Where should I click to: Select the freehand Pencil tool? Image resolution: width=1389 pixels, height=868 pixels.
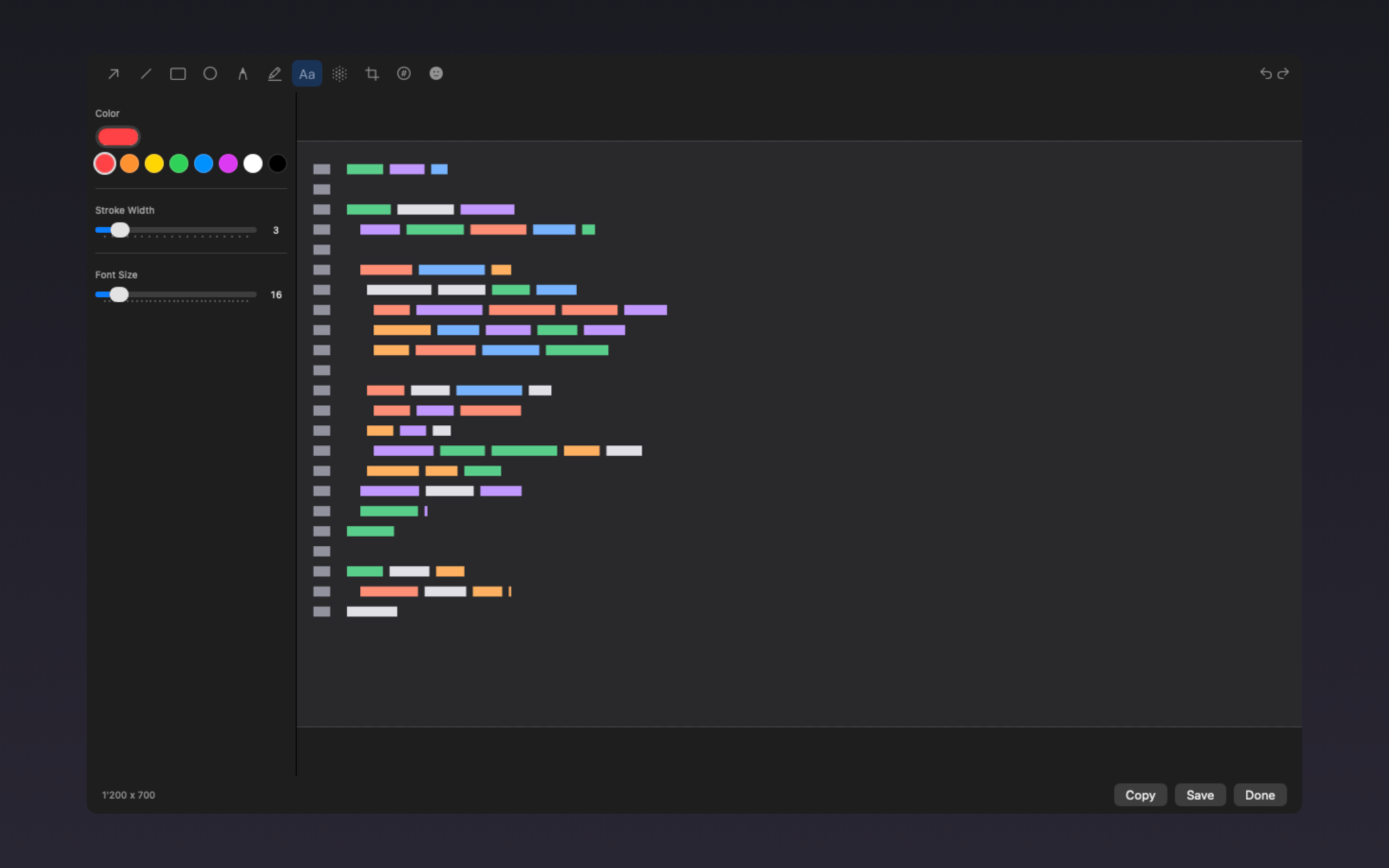tap(275, 73)
